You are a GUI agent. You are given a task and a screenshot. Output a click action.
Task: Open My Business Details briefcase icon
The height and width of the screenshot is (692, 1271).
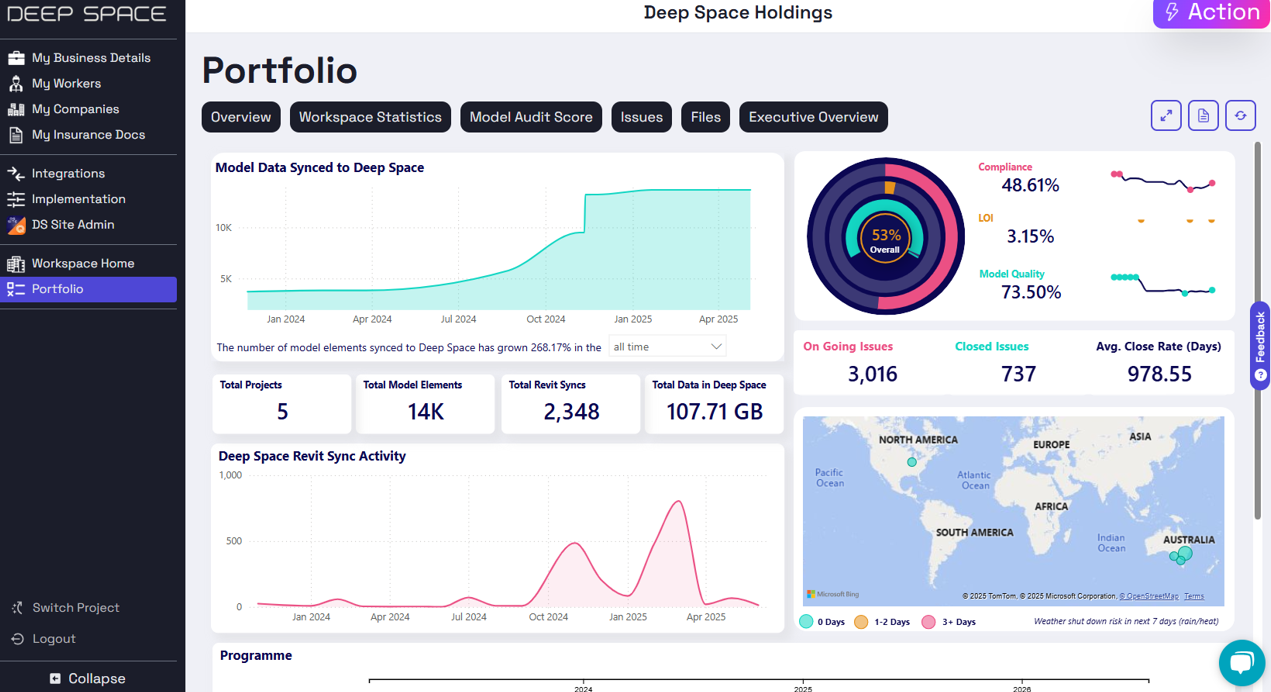pos(16,58)
